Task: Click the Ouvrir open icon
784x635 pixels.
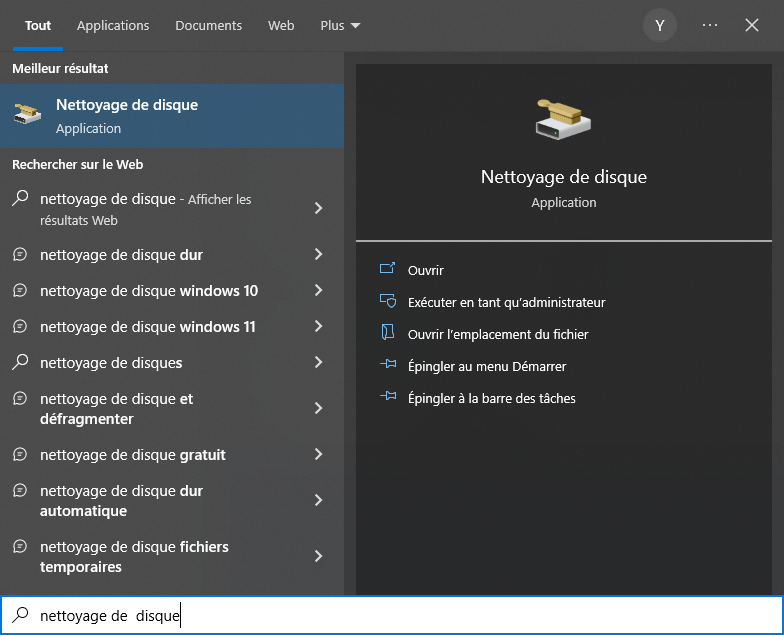Action: coord(388,270)
